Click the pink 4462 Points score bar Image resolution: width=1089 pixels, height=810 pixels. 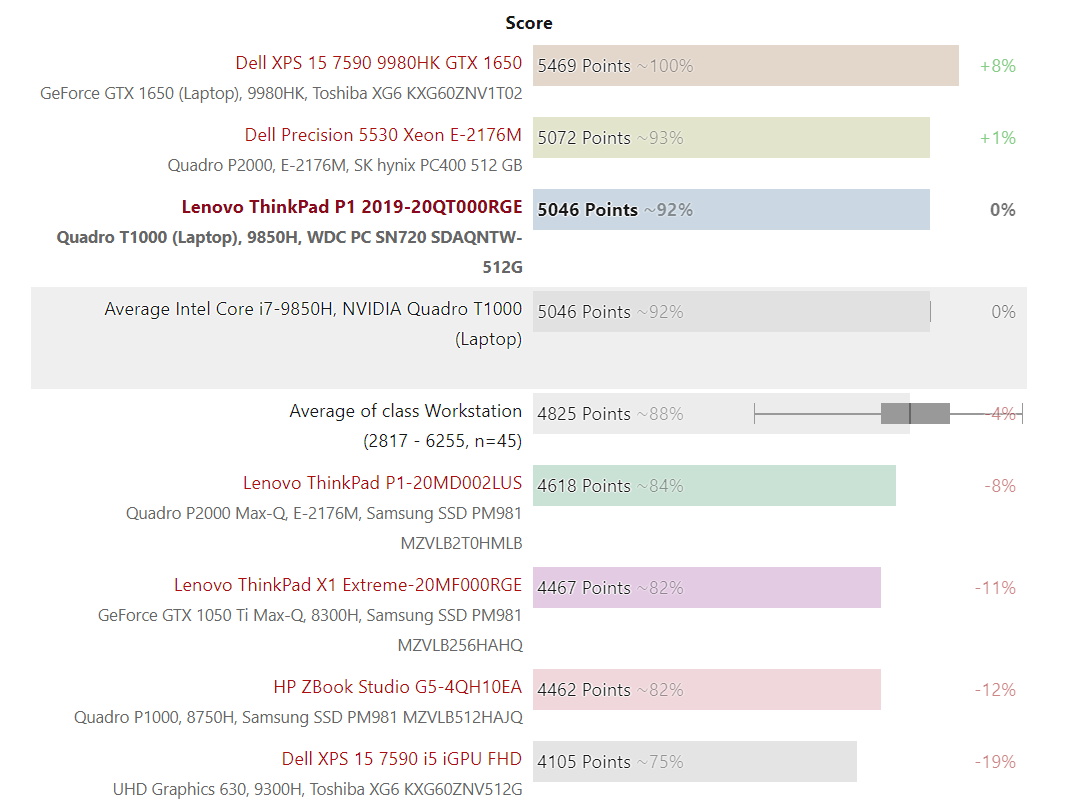click(x=707, y=690)
